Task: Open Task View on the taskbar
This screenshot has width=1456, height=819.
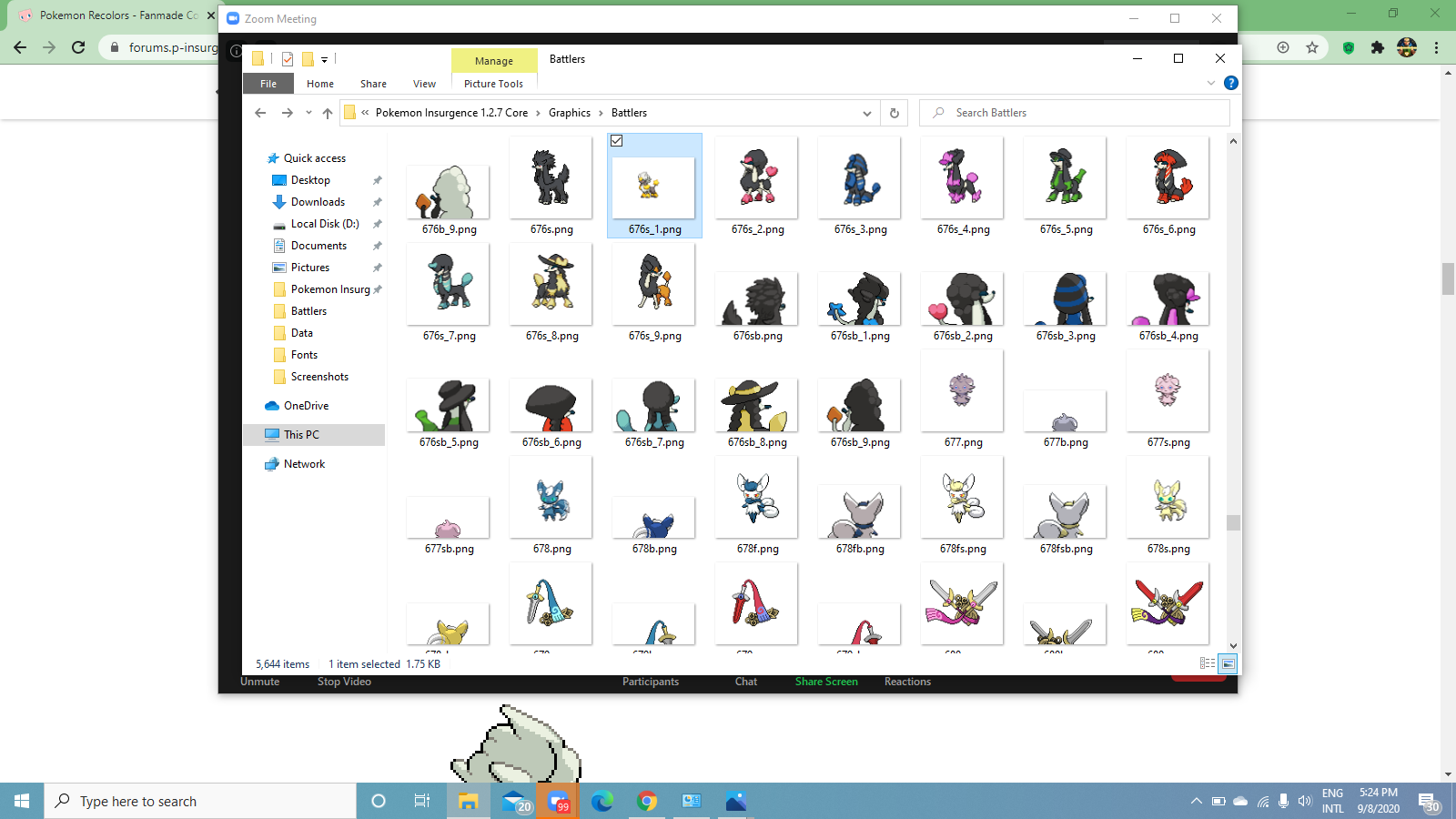Action: pyautogui.click(x=422, y=801)
